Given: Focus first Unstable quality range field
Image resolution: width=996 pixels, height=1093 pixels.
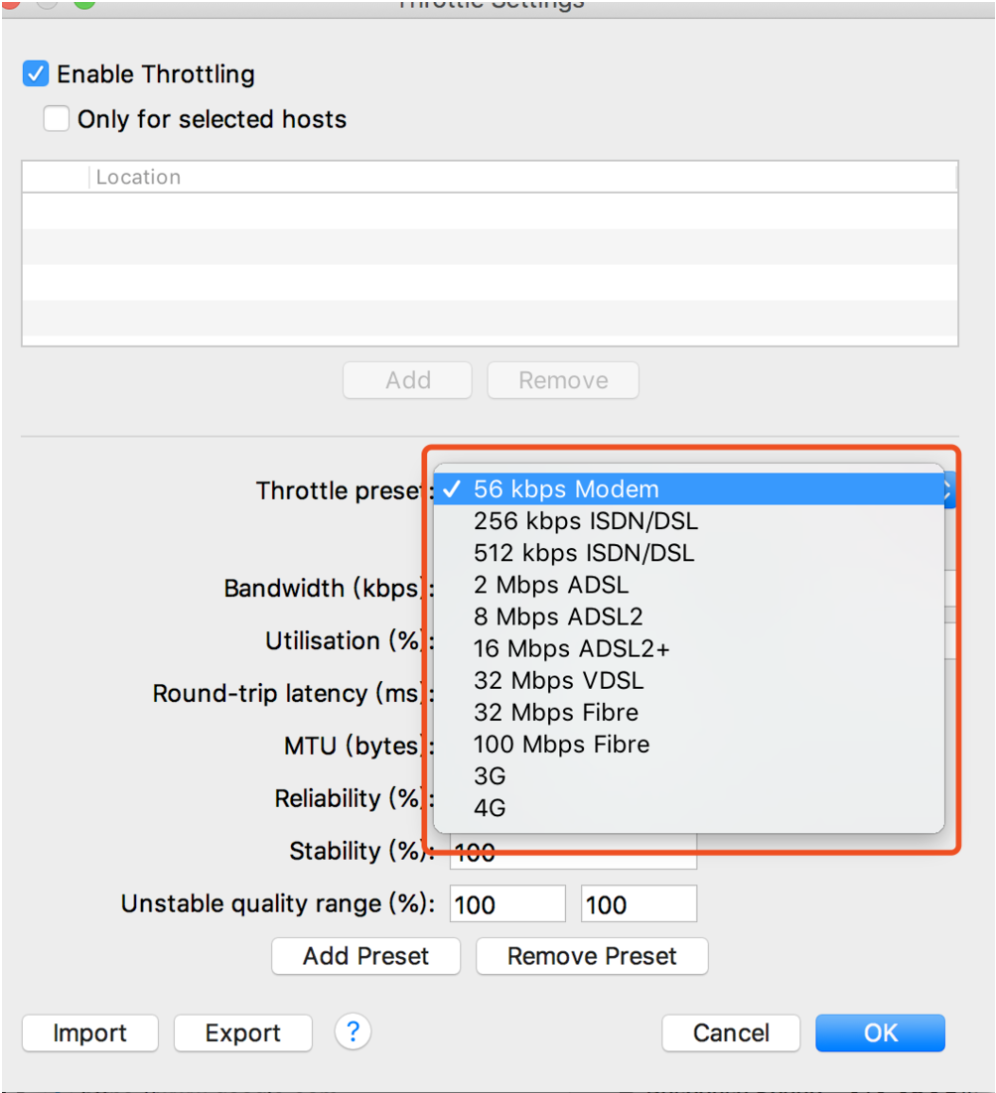Looking at the screenshot, I should pos(507,904).
